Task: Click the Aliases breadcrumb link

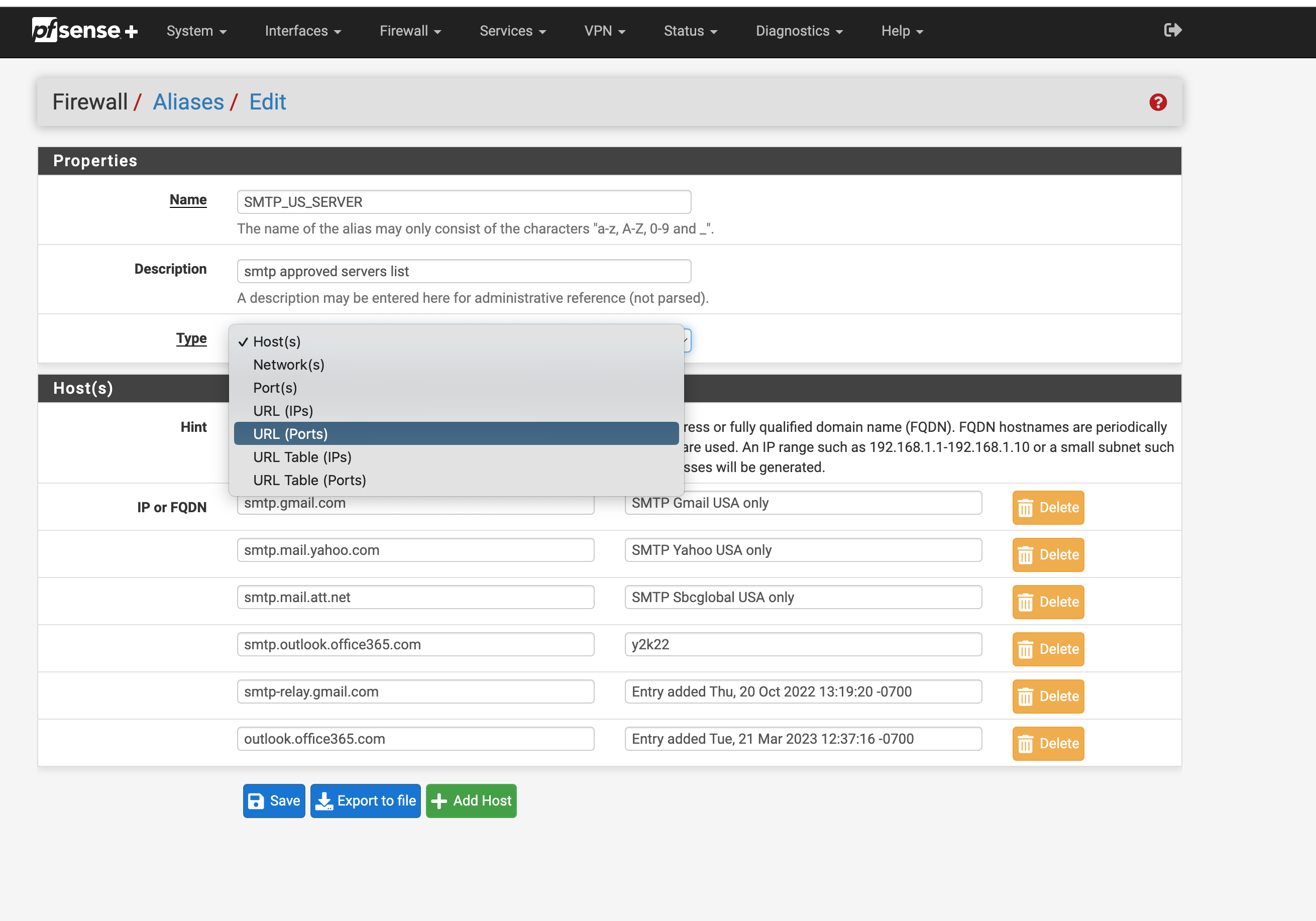Action: (x=188, y=101)
